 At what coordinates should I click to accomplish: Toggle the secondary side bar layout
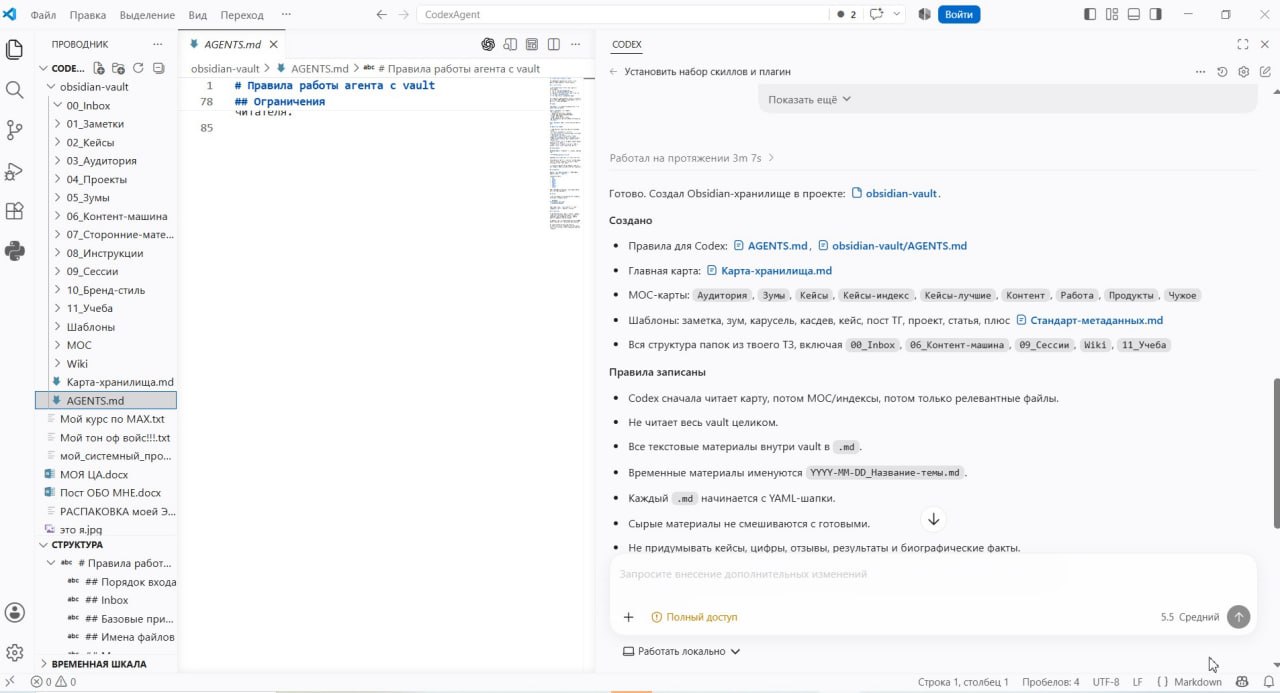[x=1156, y=15]
